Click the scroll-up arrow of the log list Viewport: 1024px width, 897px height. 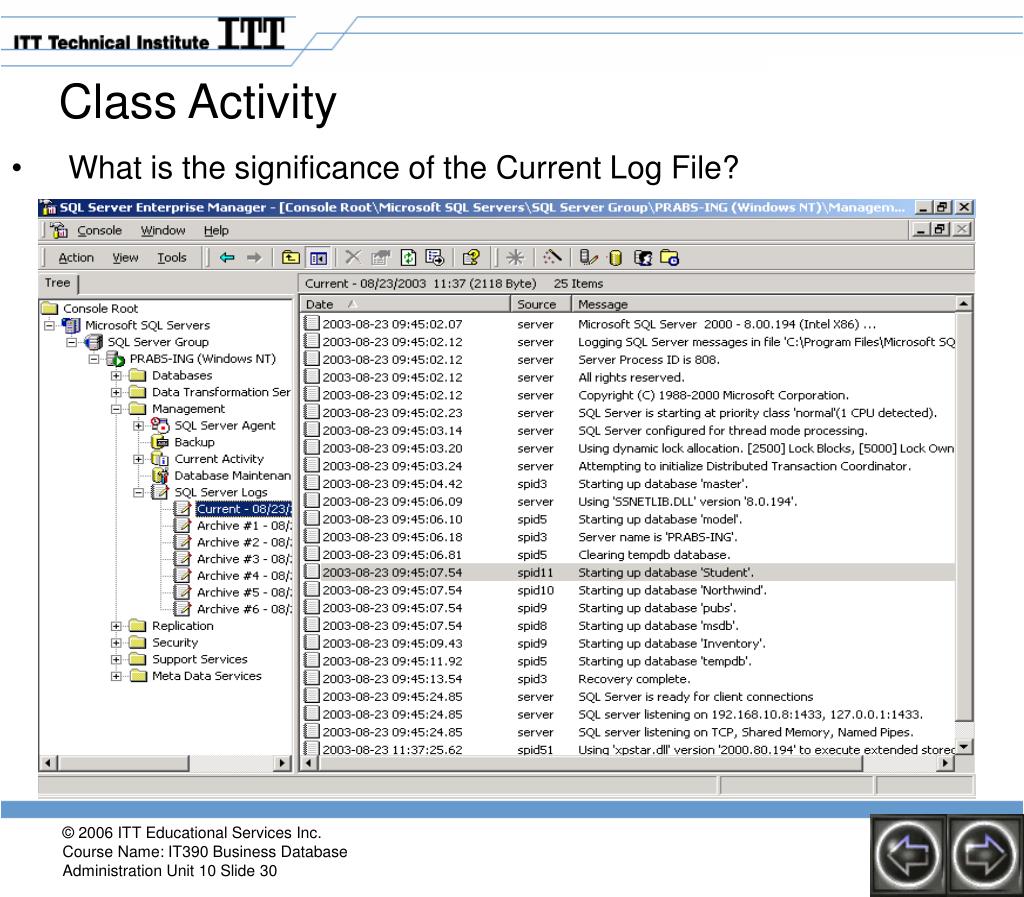[964, 304]
